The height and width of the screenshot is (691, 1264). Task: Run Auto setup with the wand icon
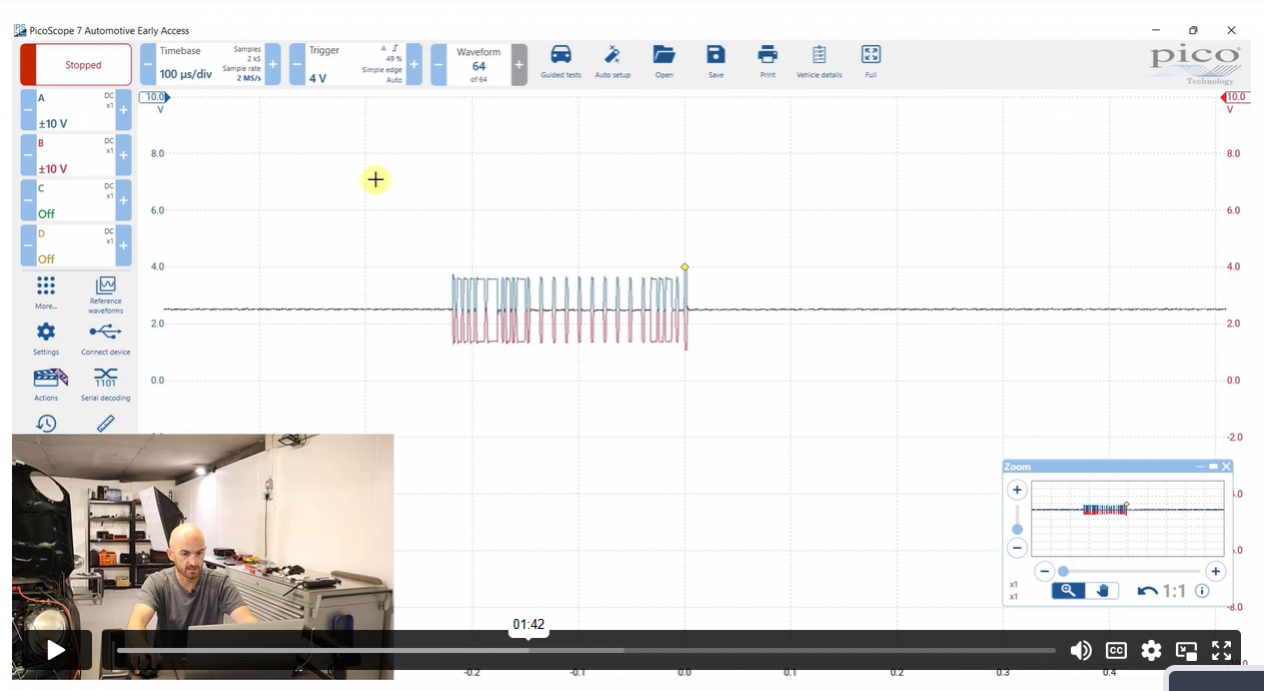coord(612,62)
